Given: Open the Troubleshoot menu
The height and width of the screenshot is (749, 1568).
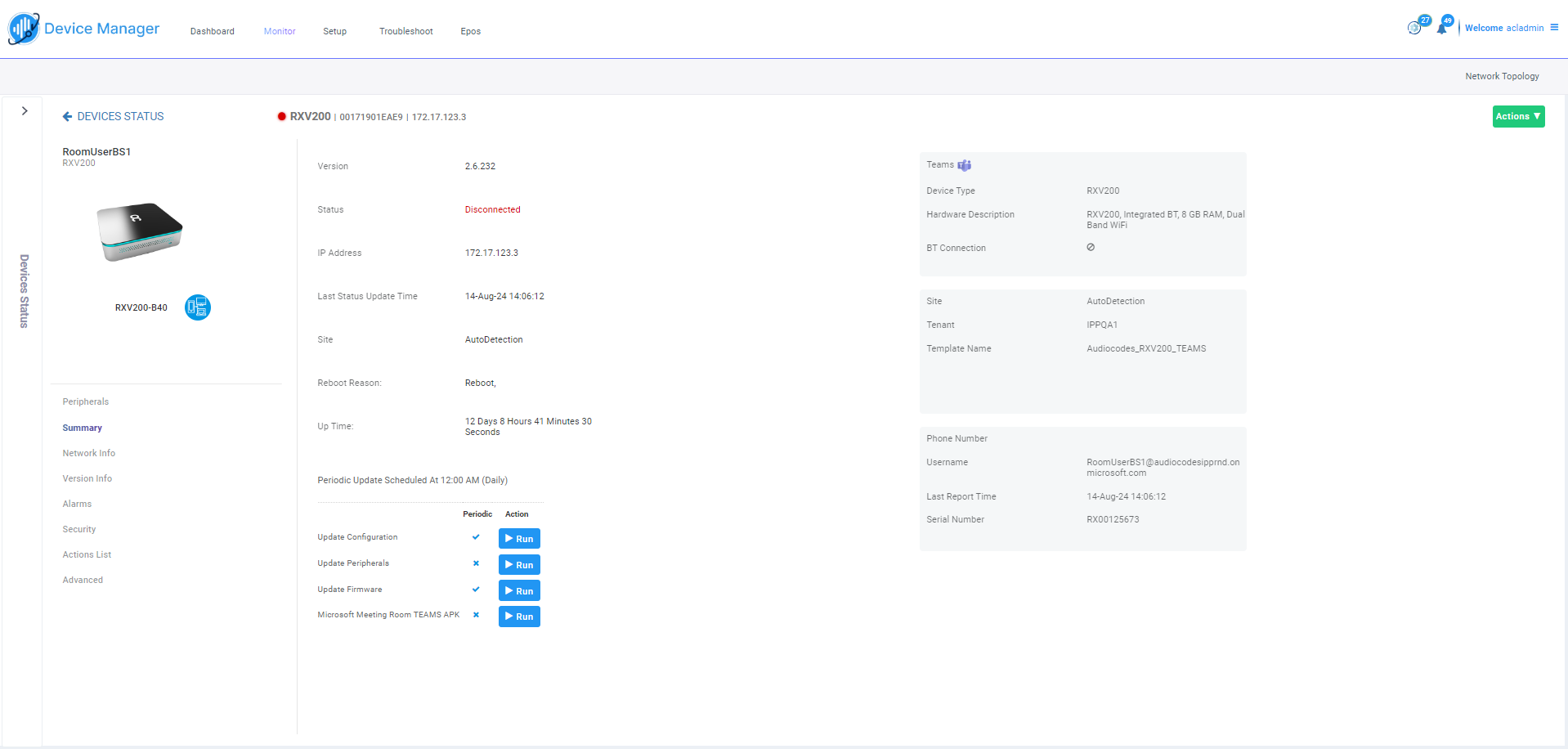Looking at the screenshot, I should (406, 31).
